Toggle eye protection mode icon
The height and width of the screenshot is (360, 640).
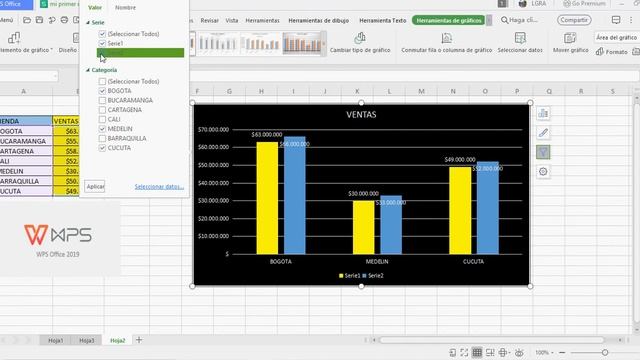[519, 352]
